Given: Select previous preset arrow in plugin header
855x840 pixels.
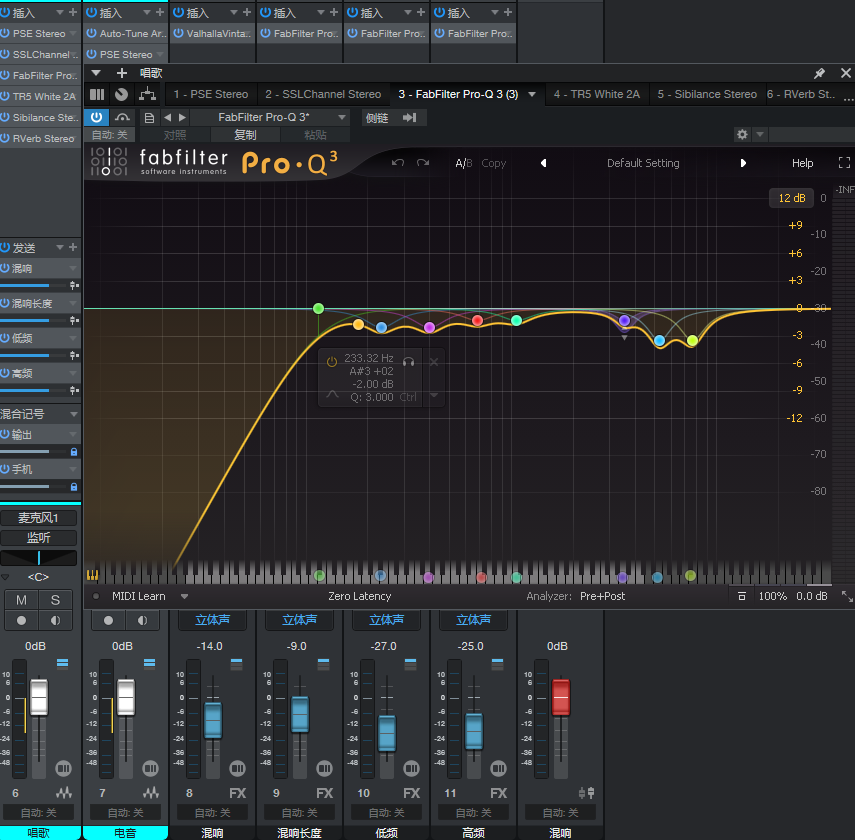Looking at the screenshot, I should 167,117.
